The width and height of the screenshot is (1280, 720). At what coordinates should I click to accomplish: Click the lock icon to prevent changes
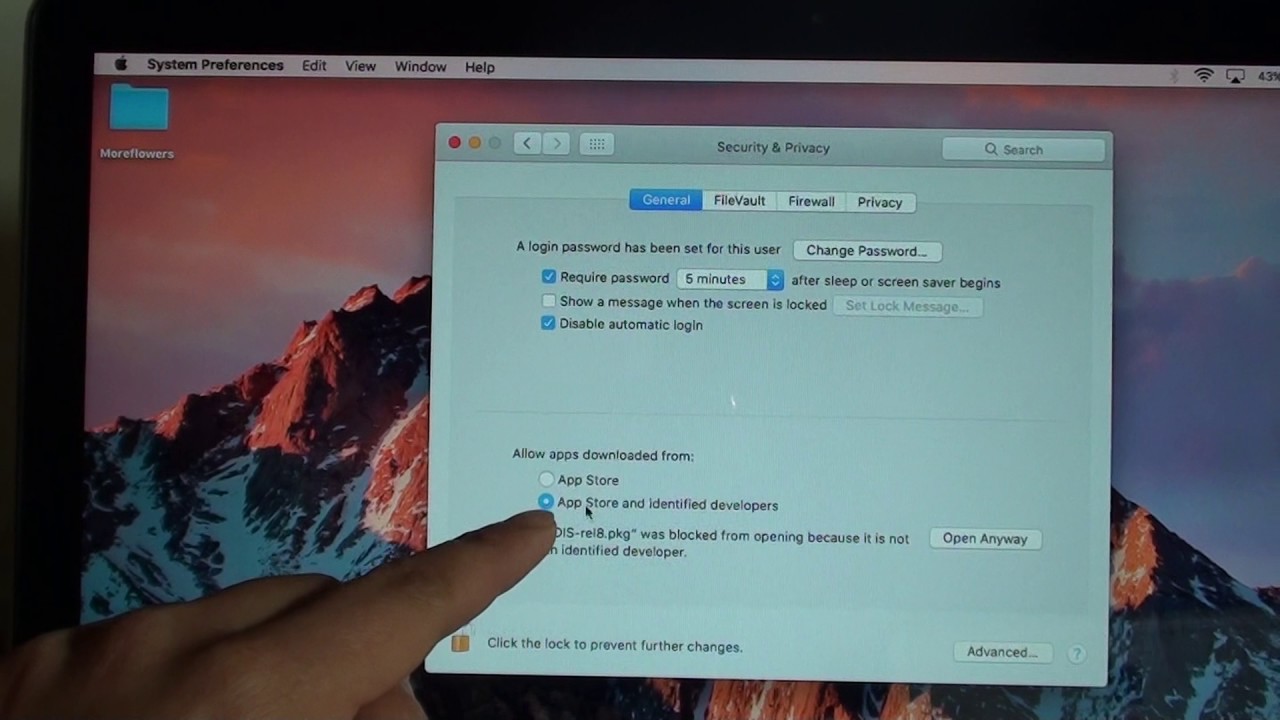coord(460,642)
